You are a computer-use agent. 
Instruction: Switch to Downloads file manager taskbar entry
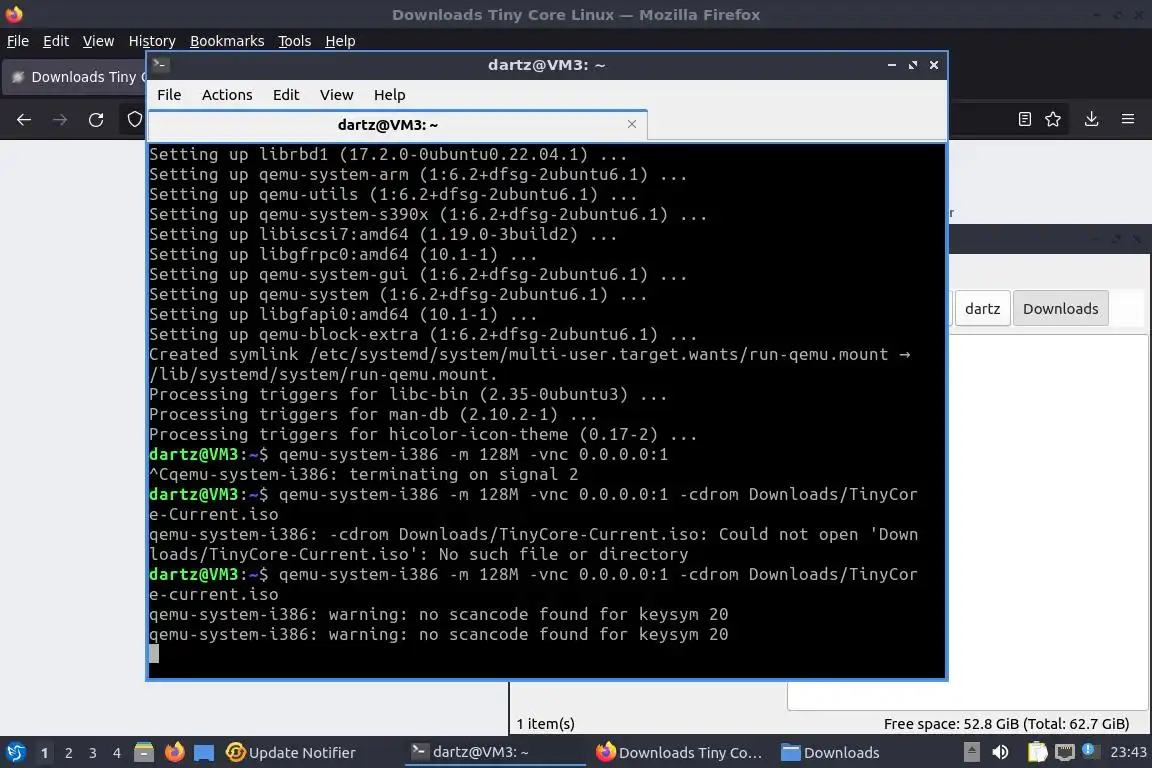click(x=830, y=753)
